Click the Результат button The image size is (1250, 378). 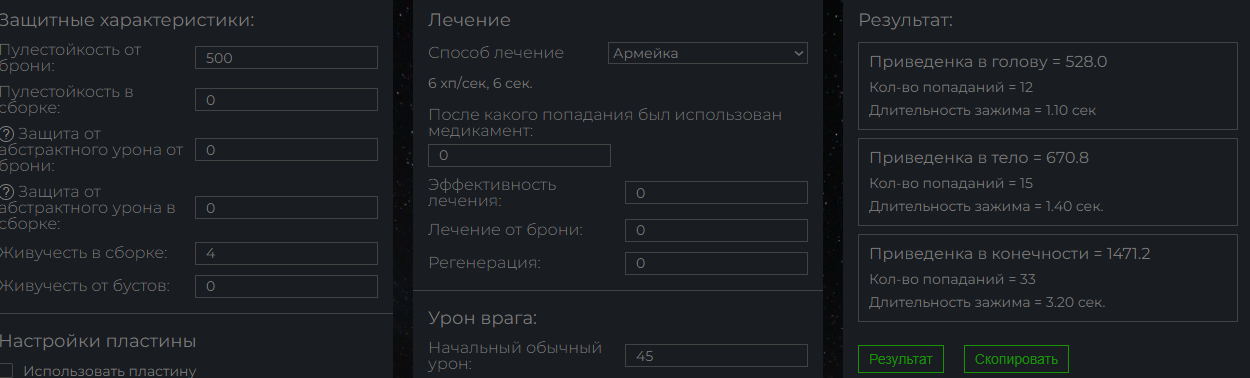coord(900,359)
